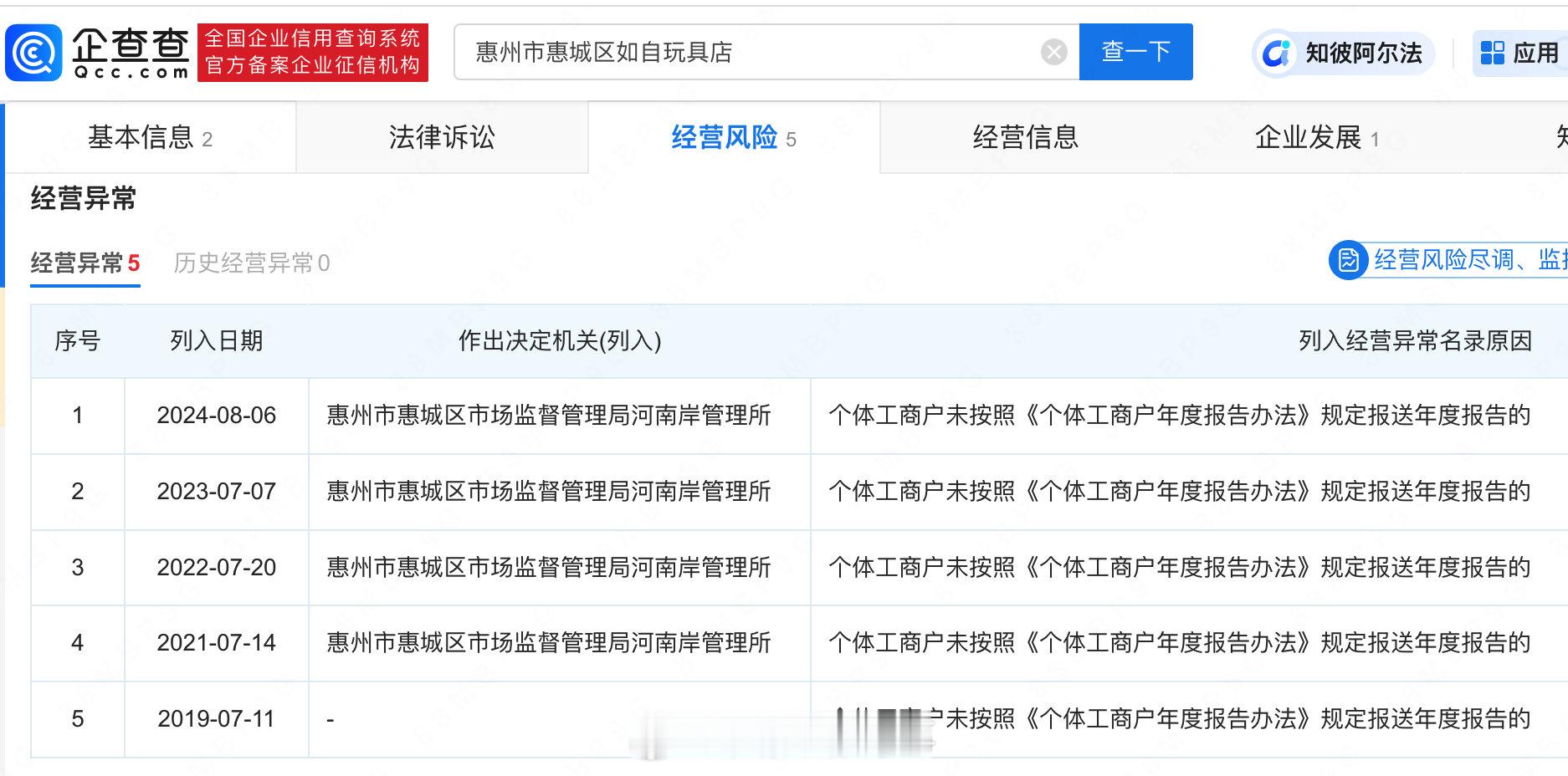
Task: Click the 应用 grid icon
Action: pyautogui.click(x=1492, y=53)
